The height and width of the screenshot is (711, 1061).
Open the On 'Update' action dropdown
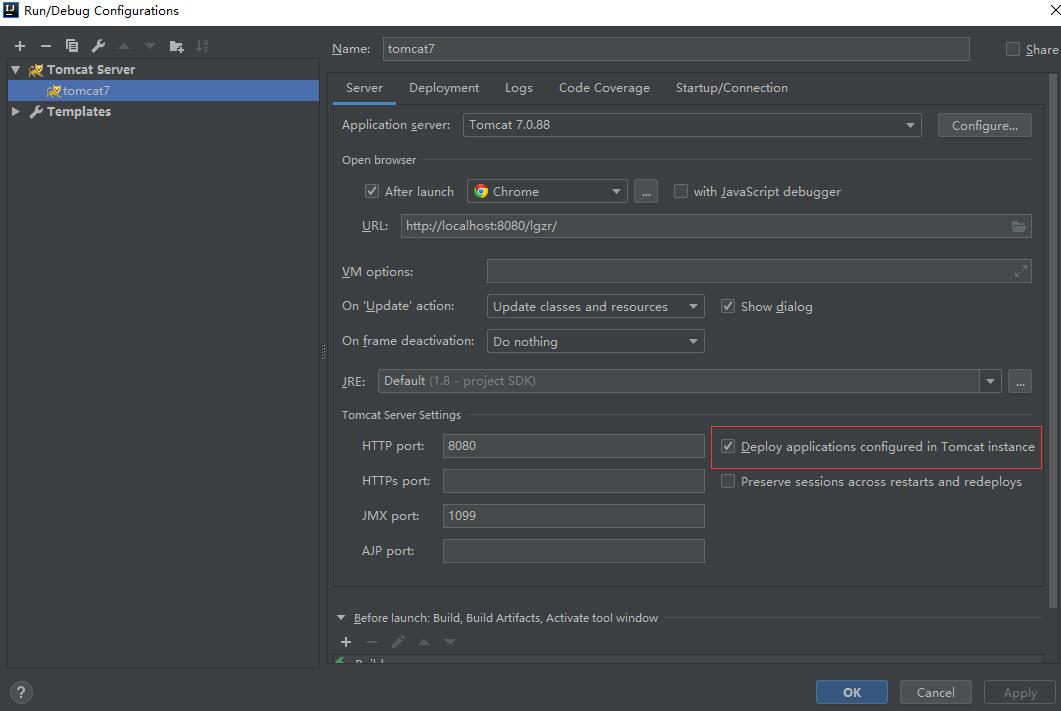(595, 306)
